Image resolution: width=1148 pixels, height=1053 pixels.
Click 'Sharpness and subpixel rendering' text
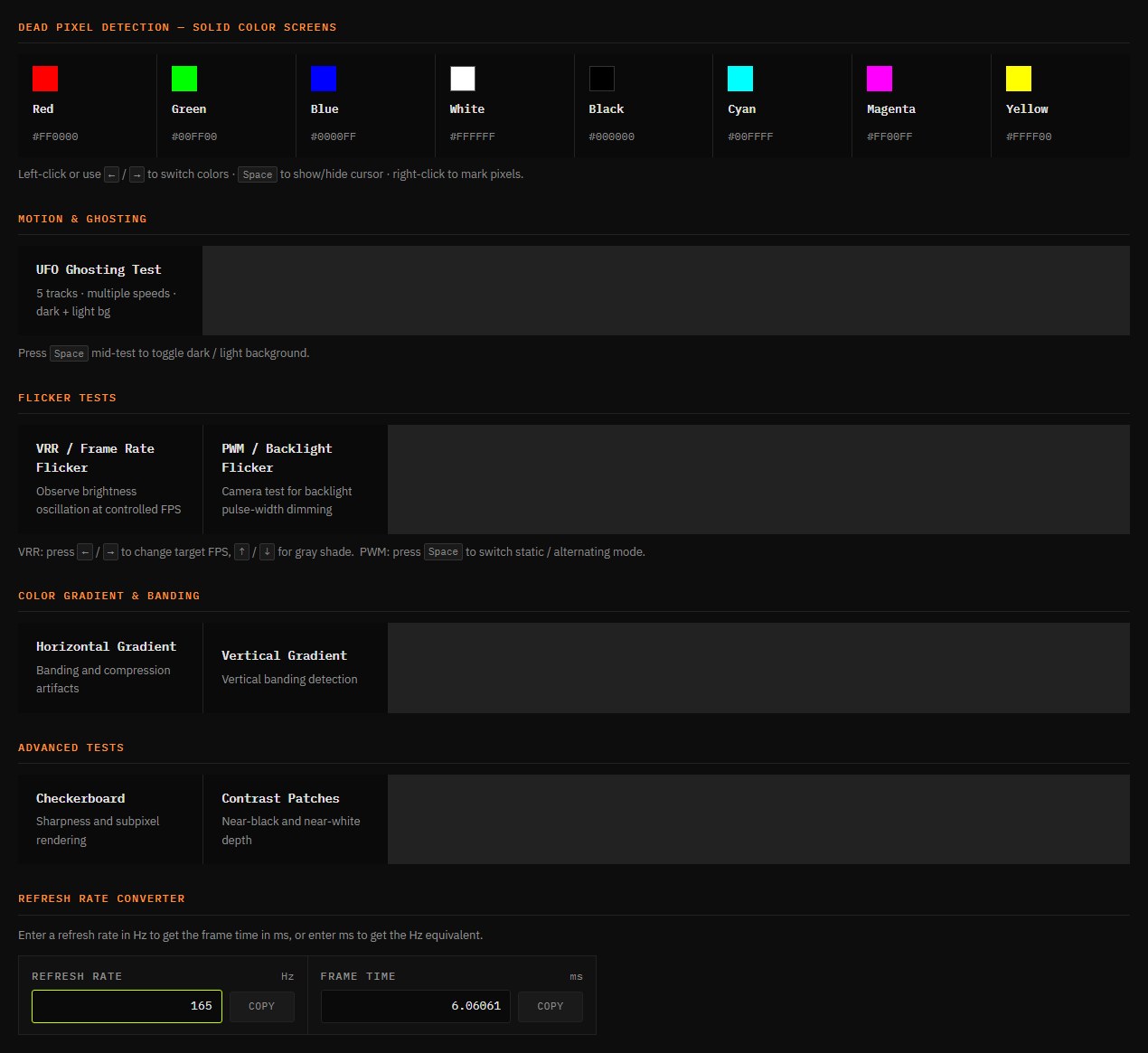(98, 831)
